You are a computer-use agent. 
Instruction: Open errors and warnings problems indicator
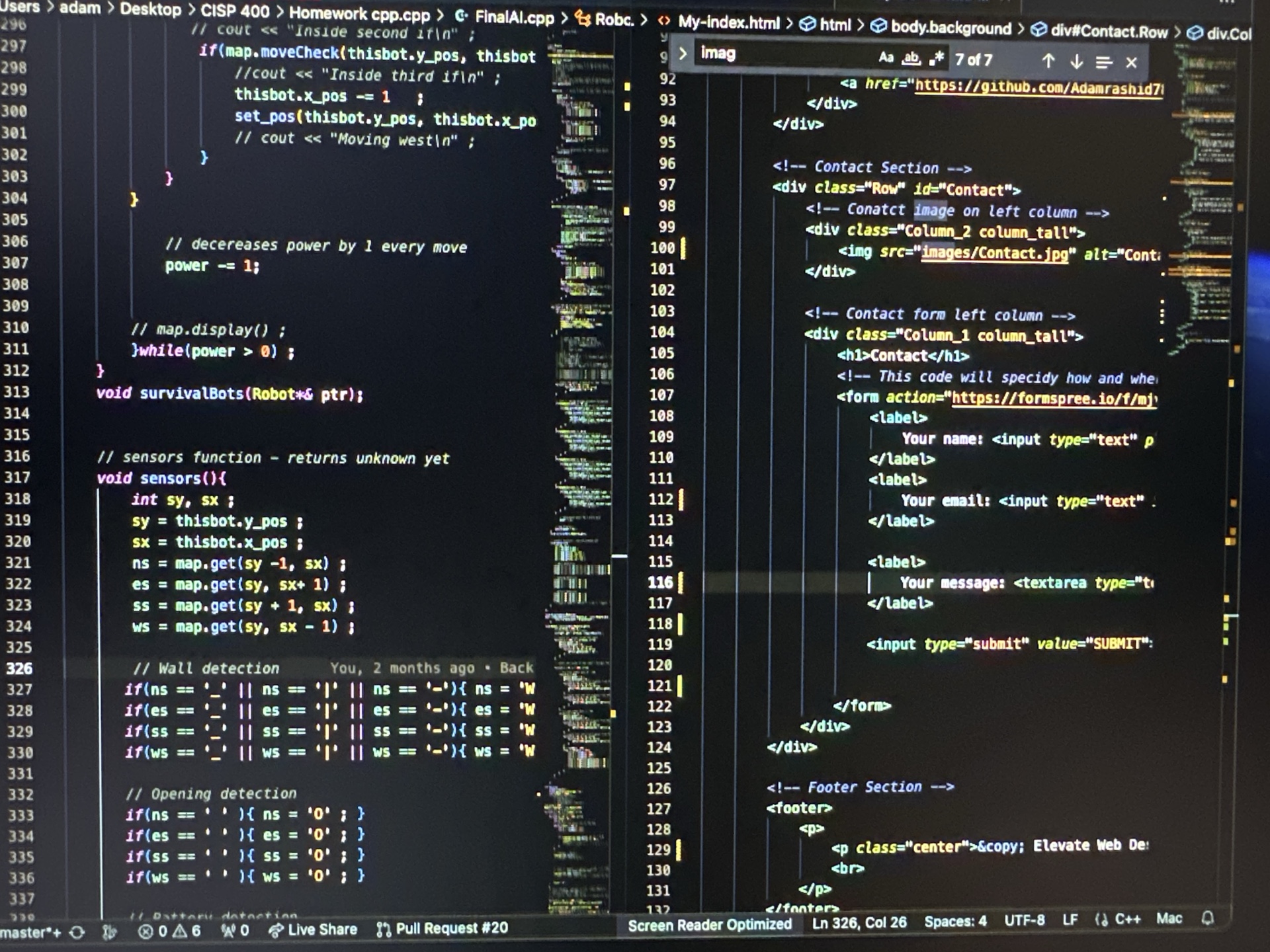point(169,931)
